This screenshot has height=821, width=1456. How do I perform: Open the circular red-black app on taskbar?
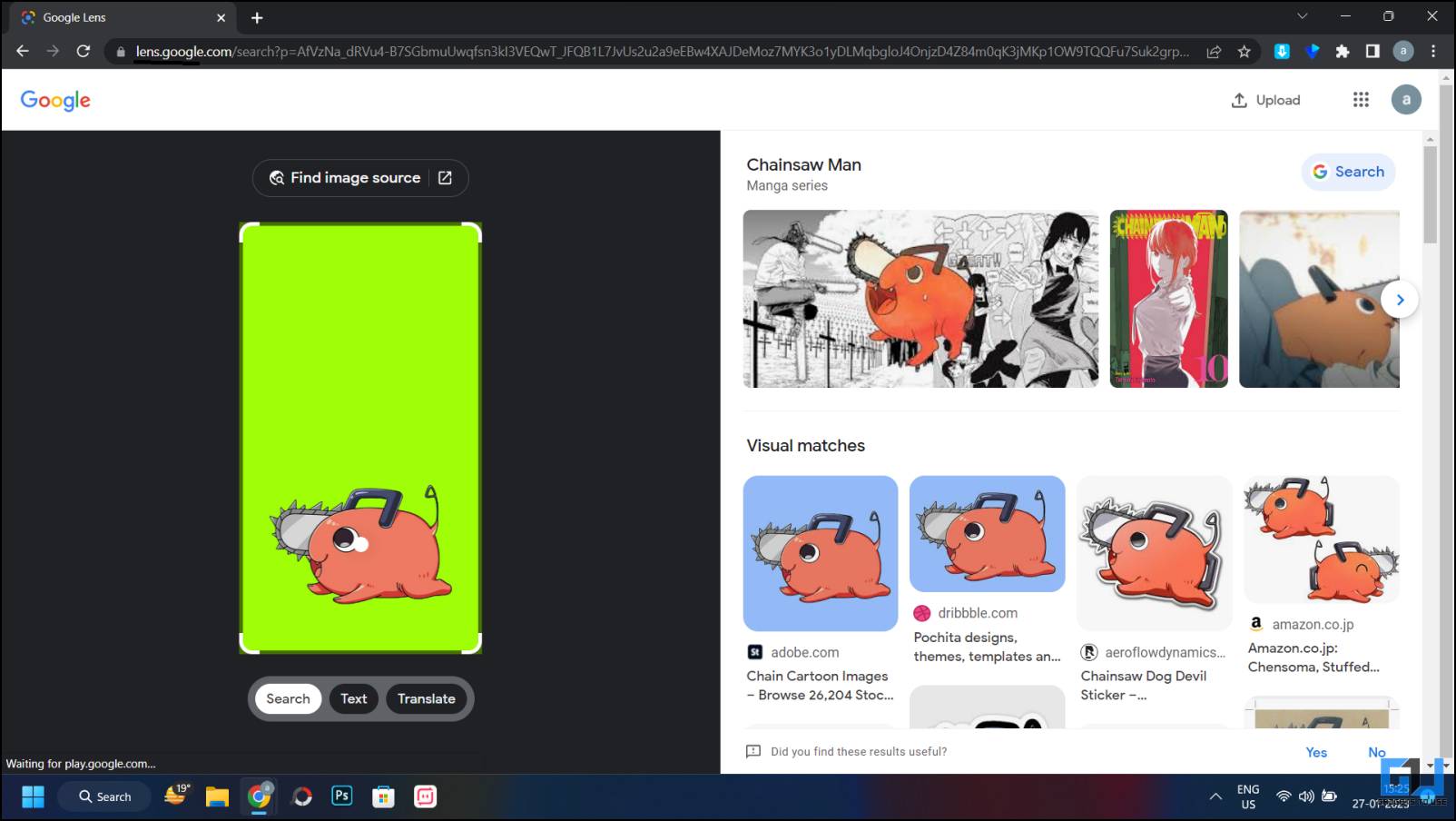(301, 796)
